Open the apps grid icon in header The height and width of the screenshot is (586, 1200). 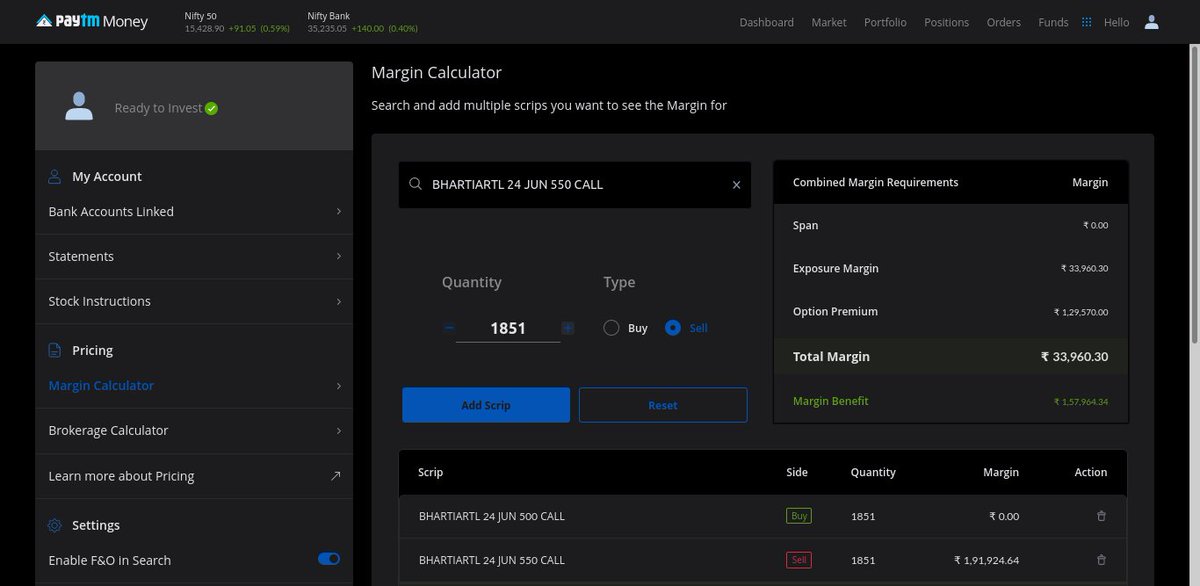(x=1086, y=22)
